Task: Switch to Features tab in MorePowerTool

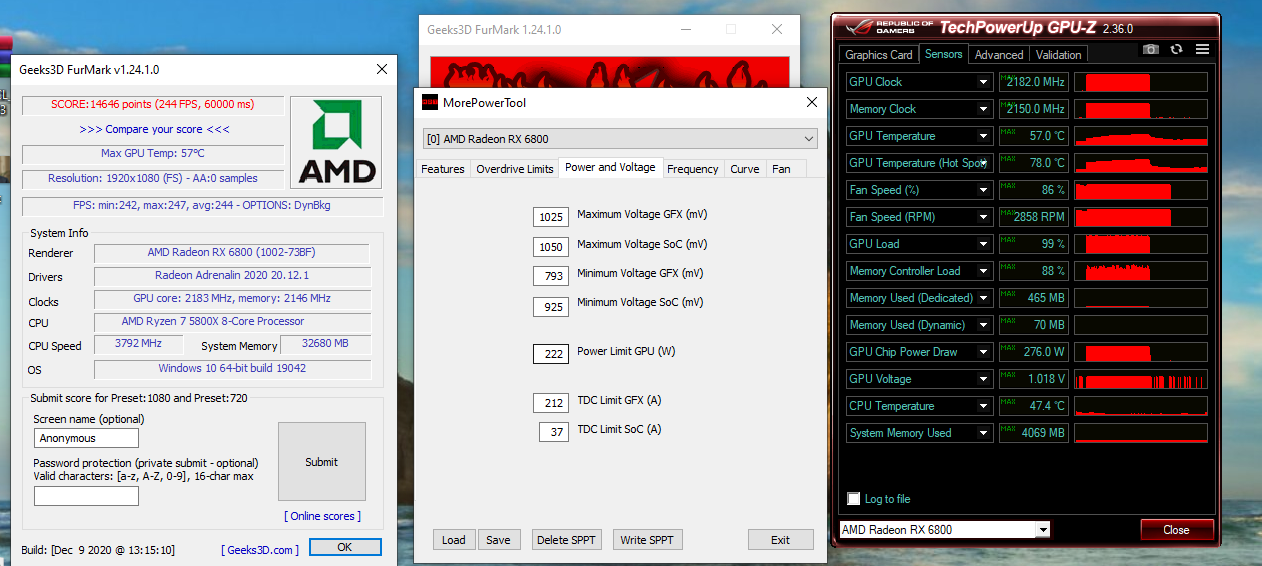Action: (x=443, y=169)
